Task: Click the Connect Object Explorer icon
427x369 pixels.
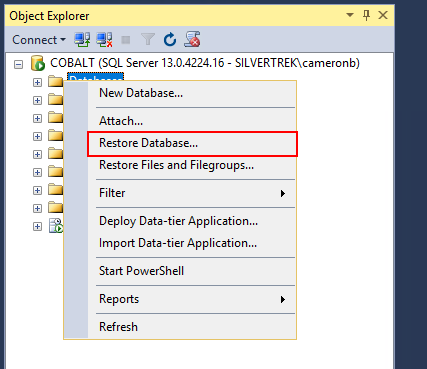Action: click(x=82, y=40)
